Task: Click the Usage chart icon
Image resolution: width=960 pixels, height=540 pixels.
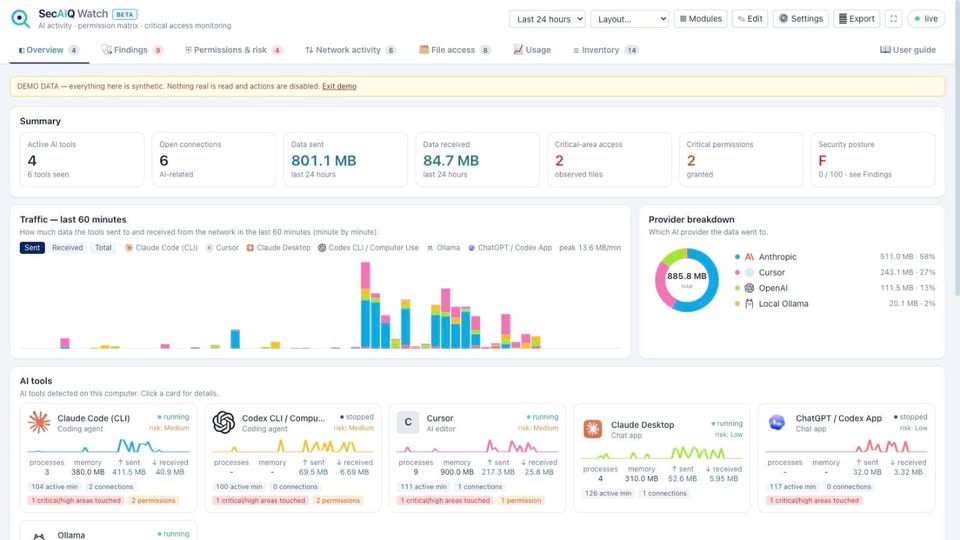Action: [518, 50]
